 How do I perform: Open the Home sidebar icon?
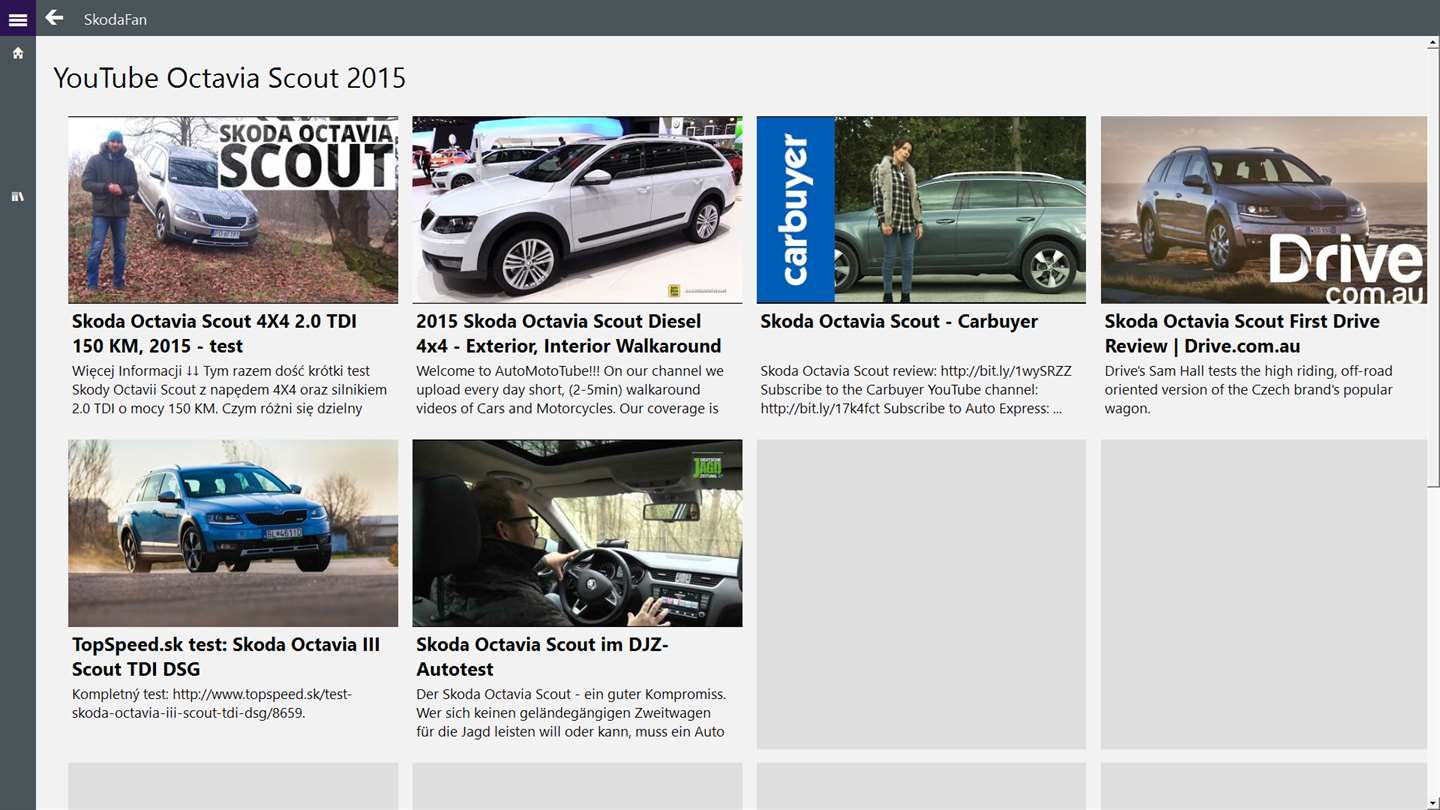pyautogui.click(x=17, y=53)
